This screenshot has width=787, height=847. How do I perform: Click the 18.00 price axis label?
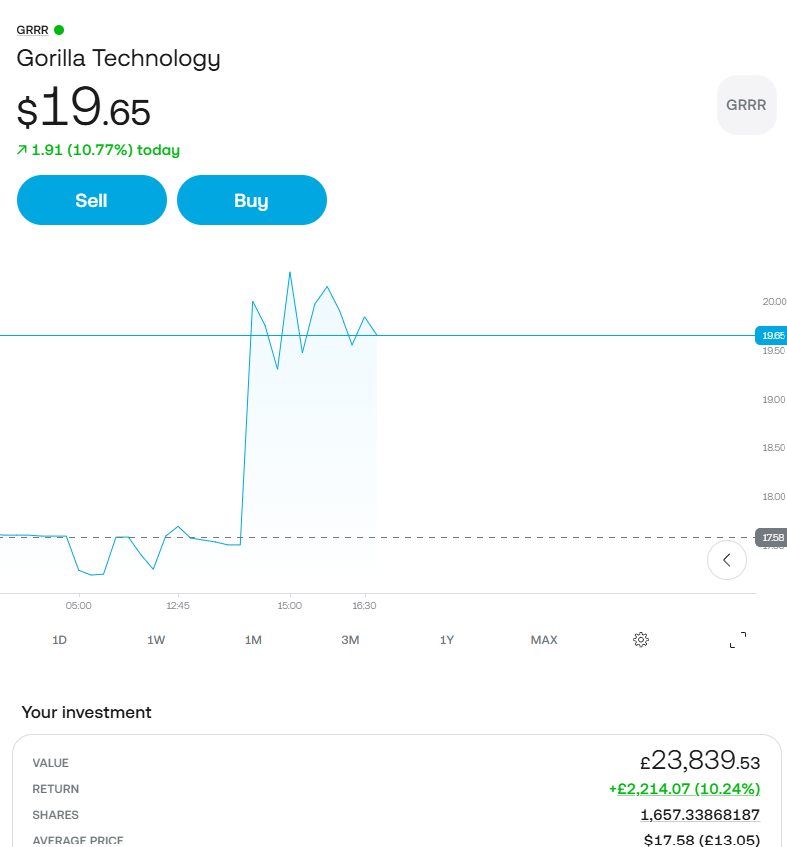click(x=773, y=496)
